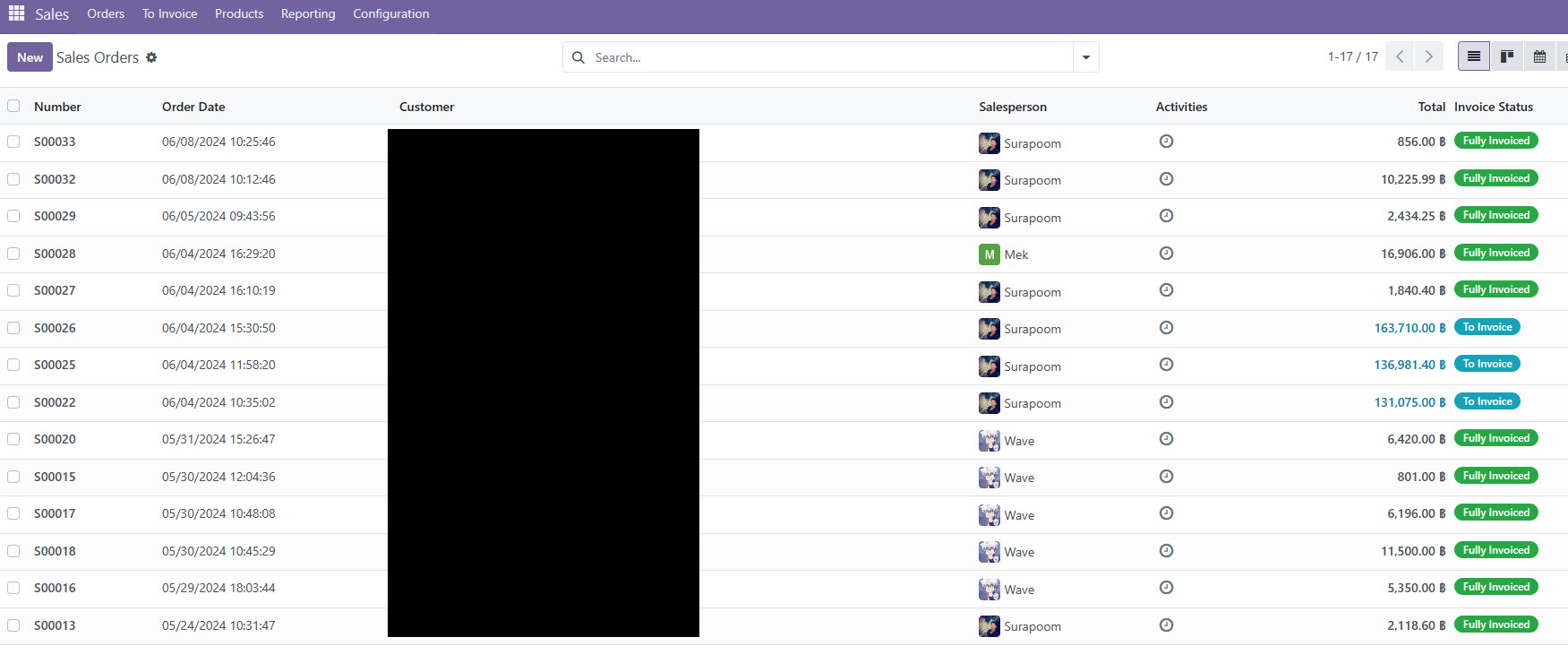
Task: Switch to list view icon
Action: point(1473,57)
